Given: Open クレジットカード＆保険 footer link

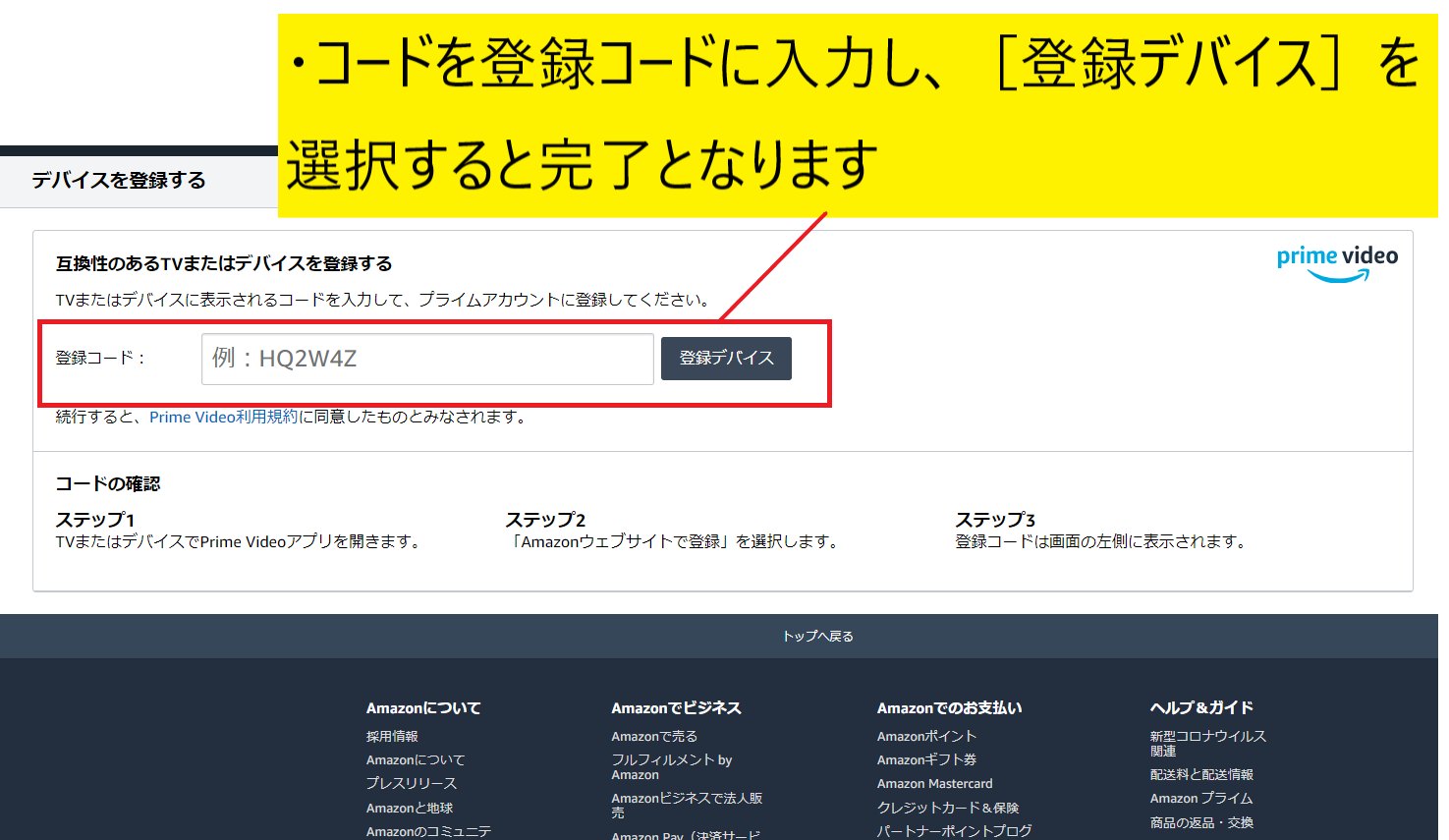Looking at the screenshot, I should coord(948,808).
